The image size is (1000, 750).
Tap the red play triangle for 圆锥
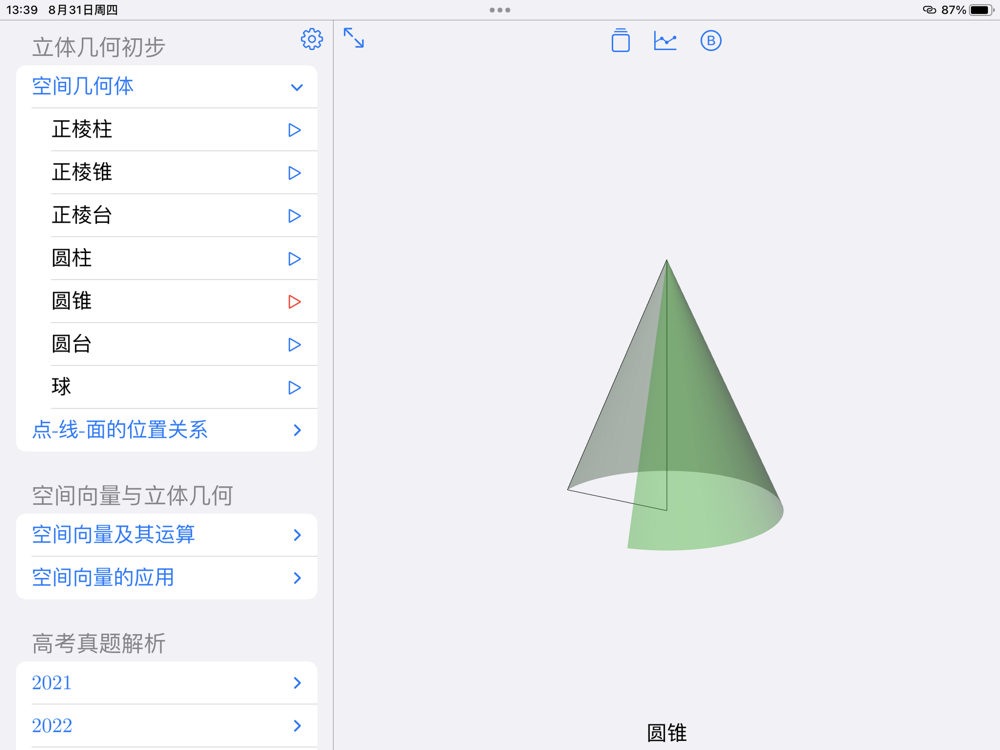pos(294,302)
